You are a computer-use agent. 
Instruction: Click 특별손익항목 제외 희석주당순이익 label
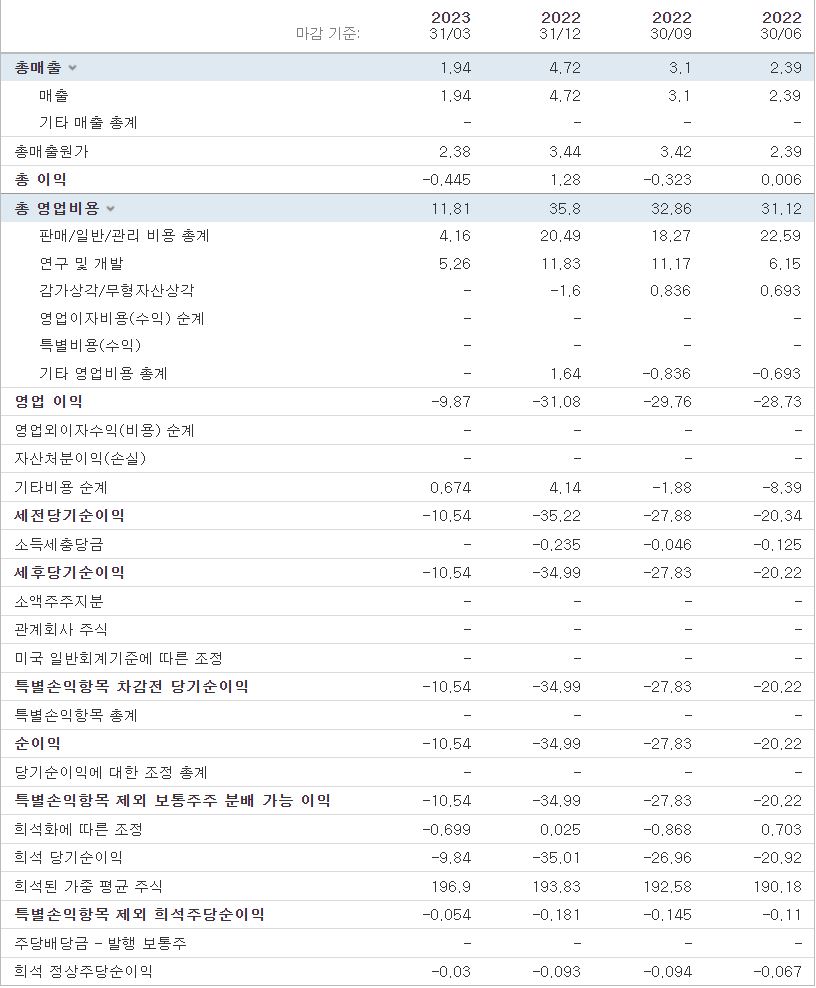pyautogui.click(x=139, y=914)
